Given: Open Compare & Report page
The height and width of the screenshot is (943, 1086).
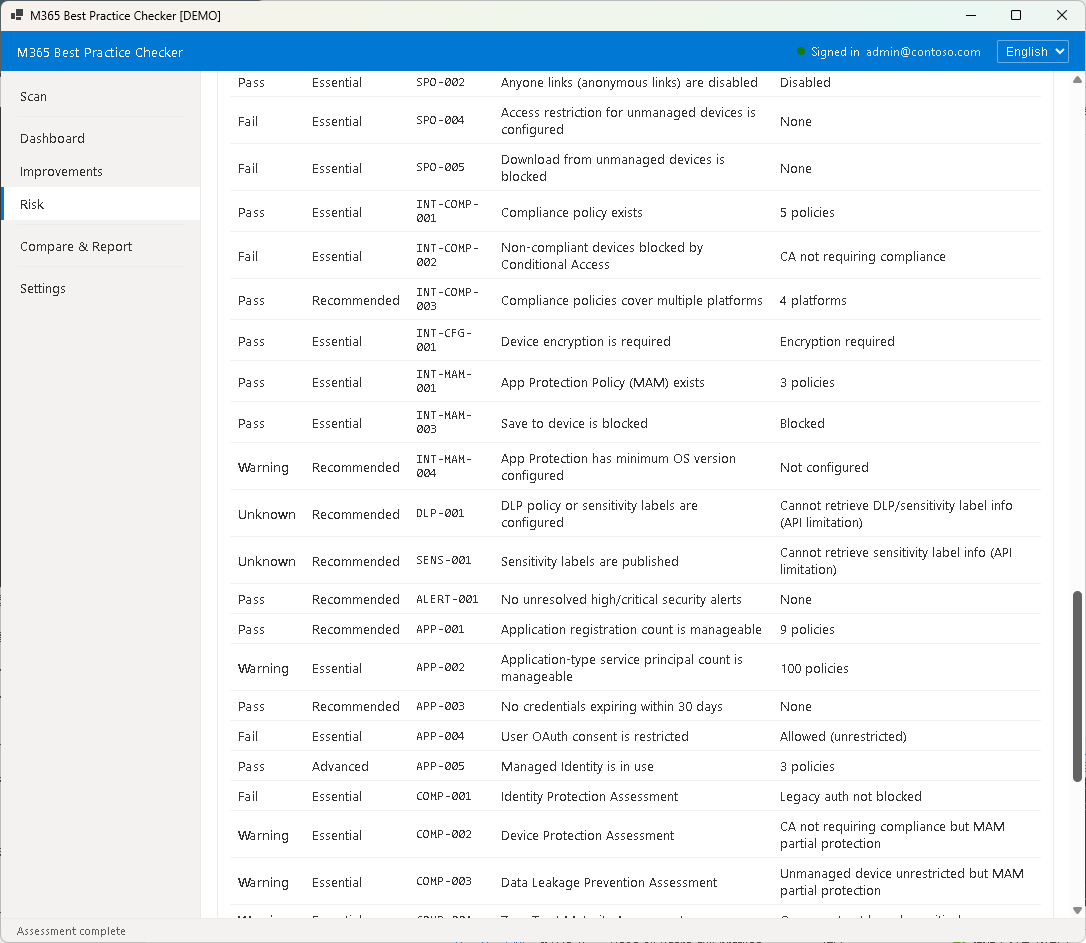Looking at the screenshot, I should pyautogui.click(x=76, y=247).
